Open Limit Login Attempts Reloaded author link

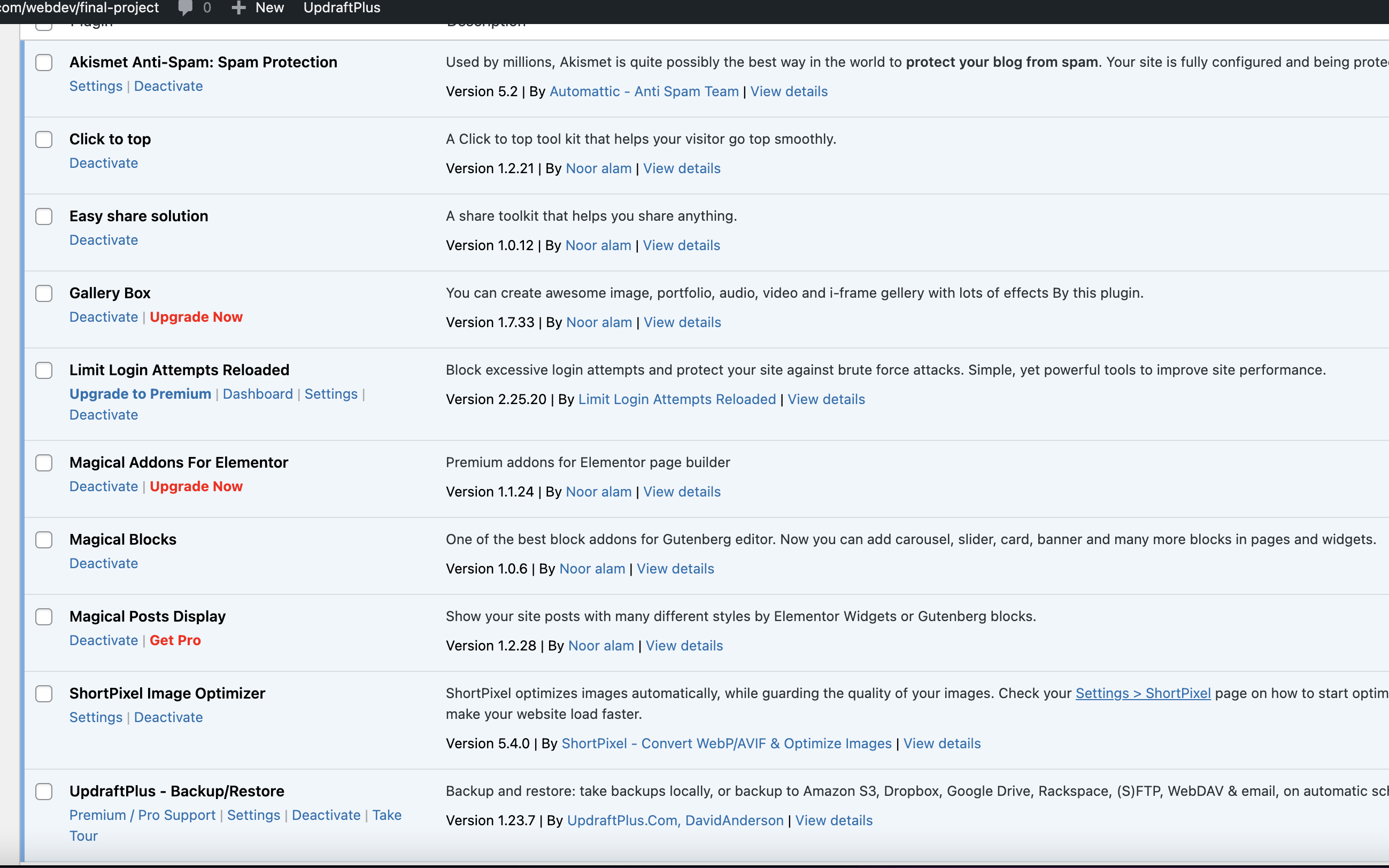(x=677, y=399)
